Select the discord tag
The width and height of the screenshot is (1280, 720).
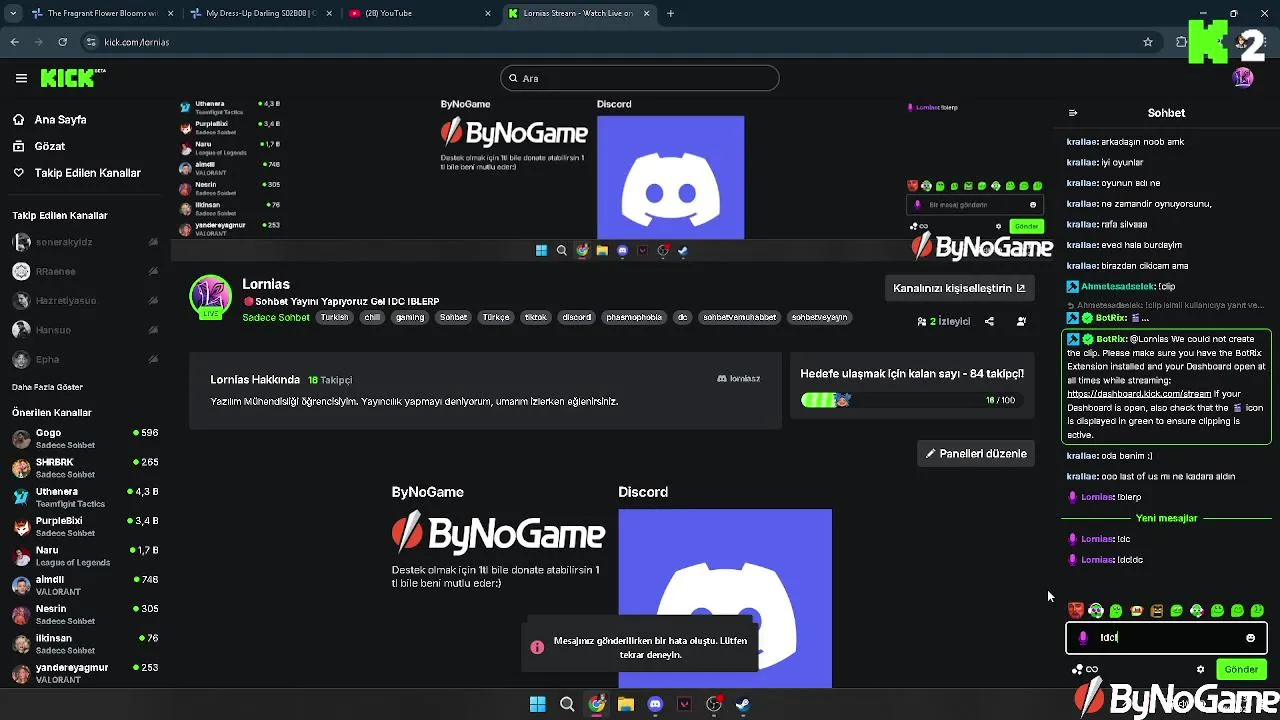(577, 317)
